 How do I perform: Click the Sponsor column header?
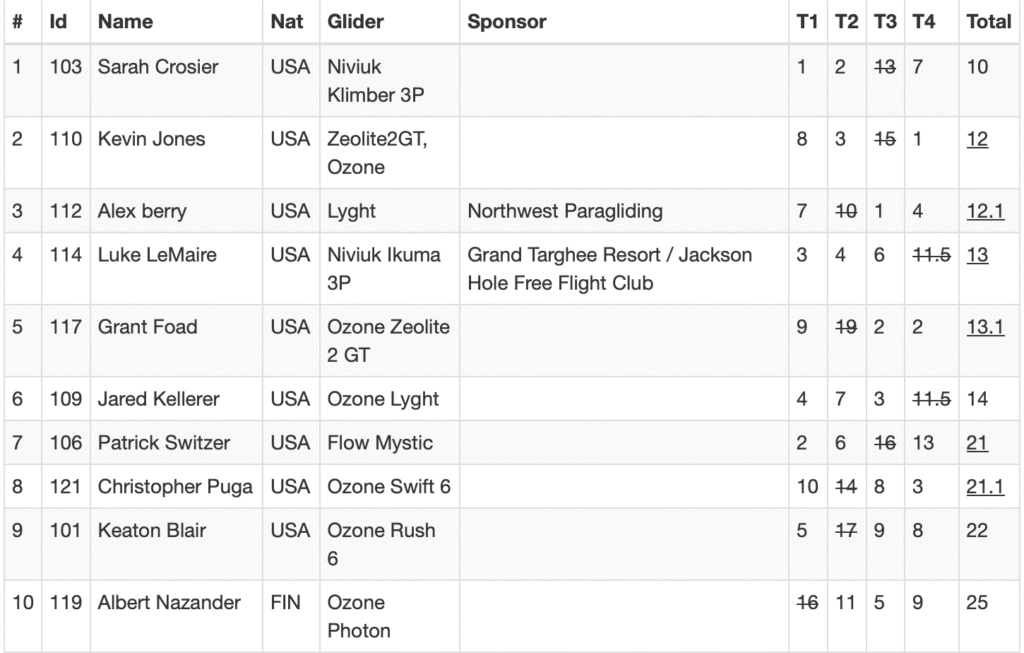(507, 21)
